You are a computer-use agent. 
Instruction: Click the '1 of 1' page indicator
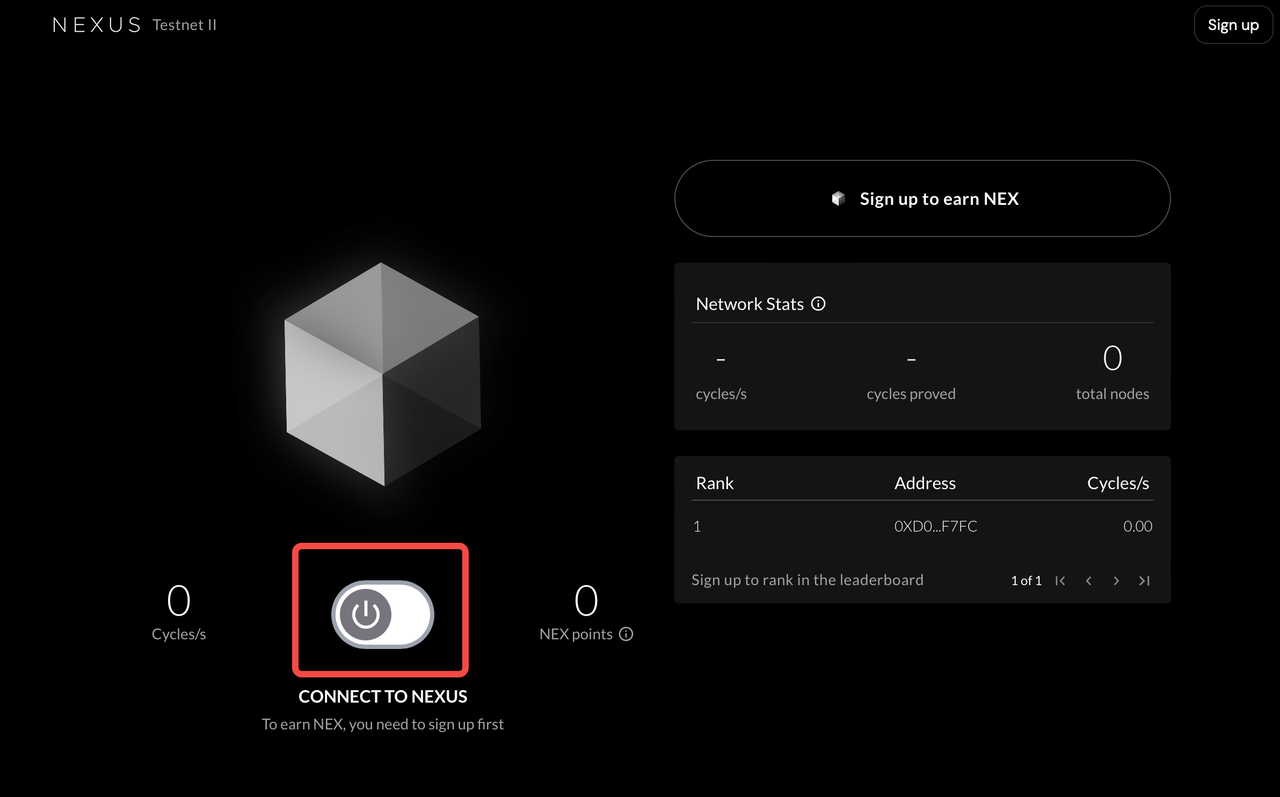point(1026,581)
